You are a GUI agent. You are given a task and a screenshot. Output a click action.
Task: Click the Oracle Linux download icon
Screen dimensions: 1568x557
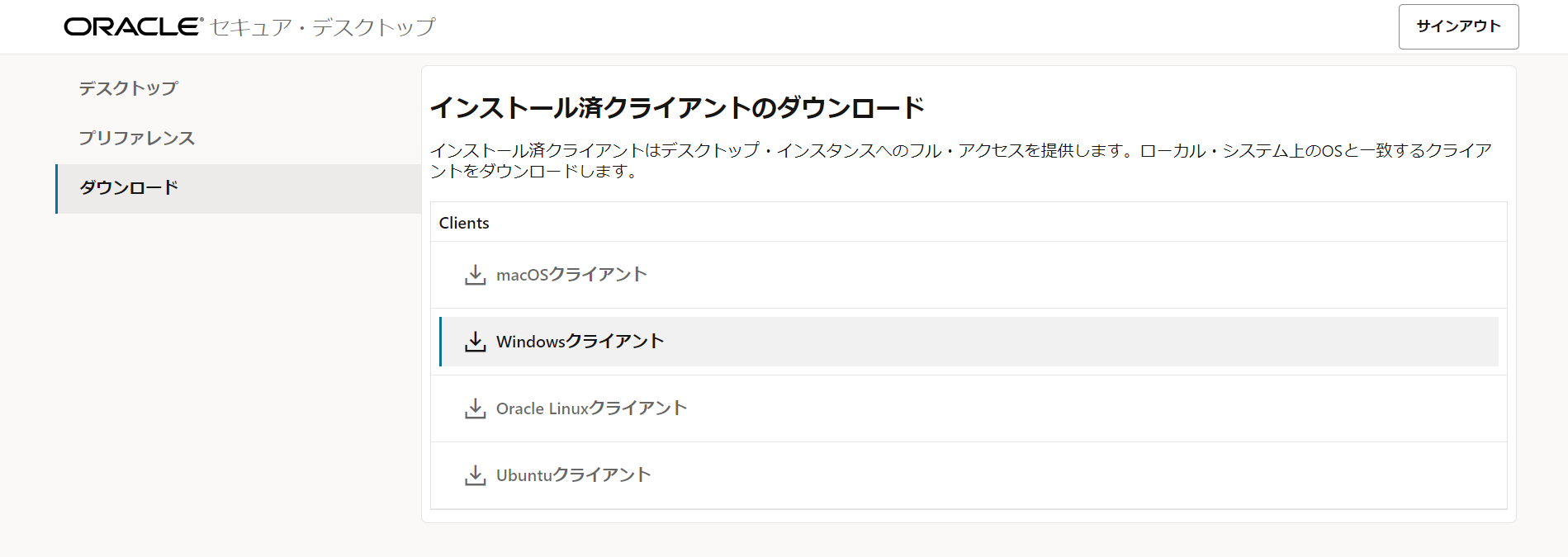(474, 408)
